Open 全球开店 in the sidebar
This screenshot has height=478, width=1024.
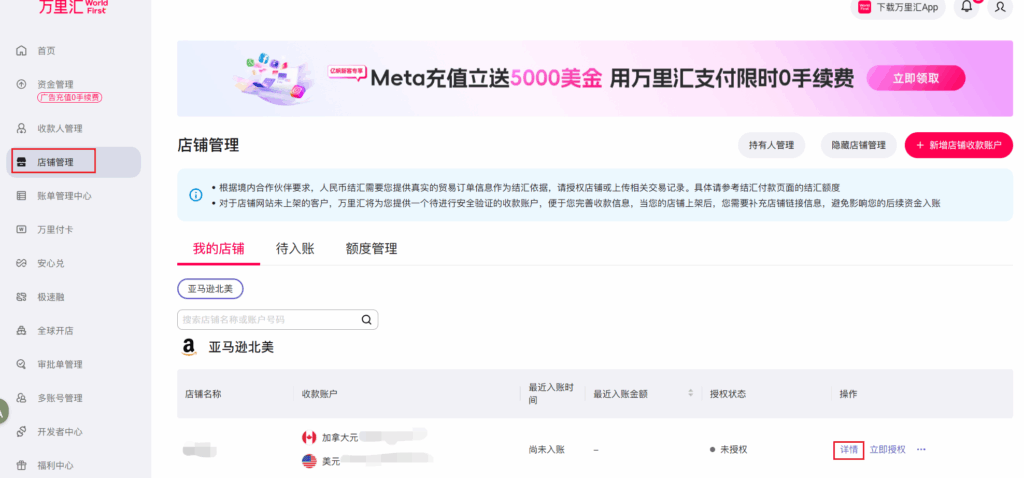(x=55, y=331)
